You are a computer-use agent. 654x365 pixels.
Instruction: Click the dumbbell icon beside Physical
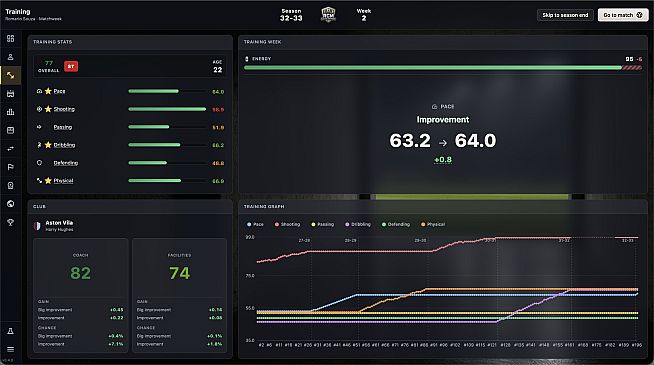39,181
